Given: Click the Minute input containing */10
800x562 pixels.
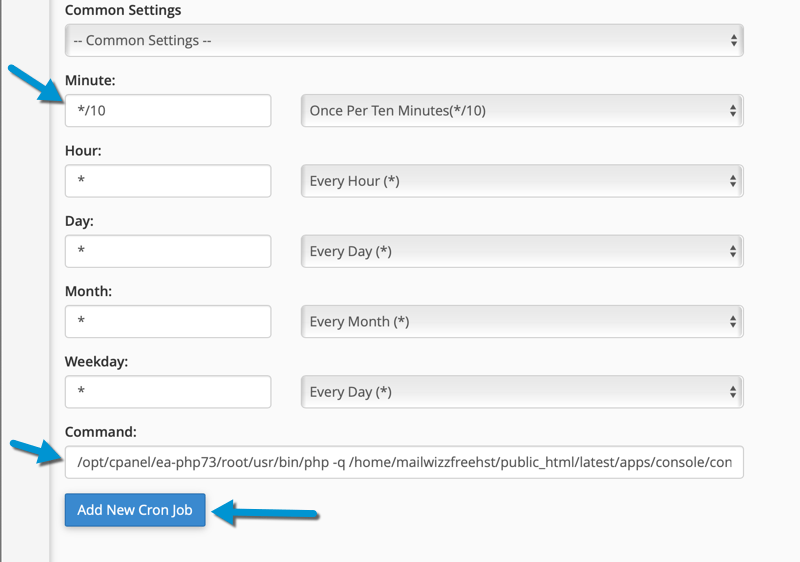Looking at the screenshot, I should click(168, 111).
